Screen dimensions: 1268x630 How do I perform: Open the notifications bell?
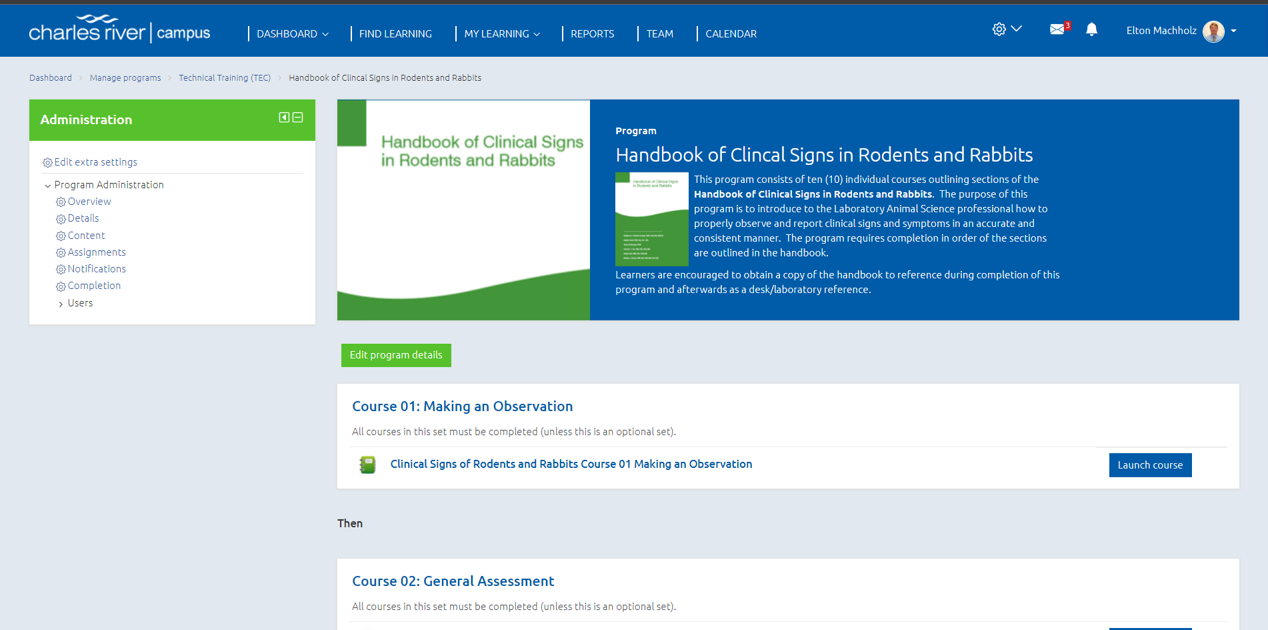pos(1092,30)
